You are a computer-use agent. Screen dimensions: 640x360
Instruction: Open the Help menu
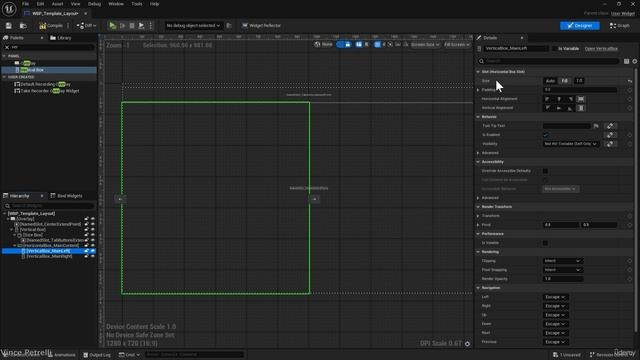pyautogui.click(x=154, y=4)
